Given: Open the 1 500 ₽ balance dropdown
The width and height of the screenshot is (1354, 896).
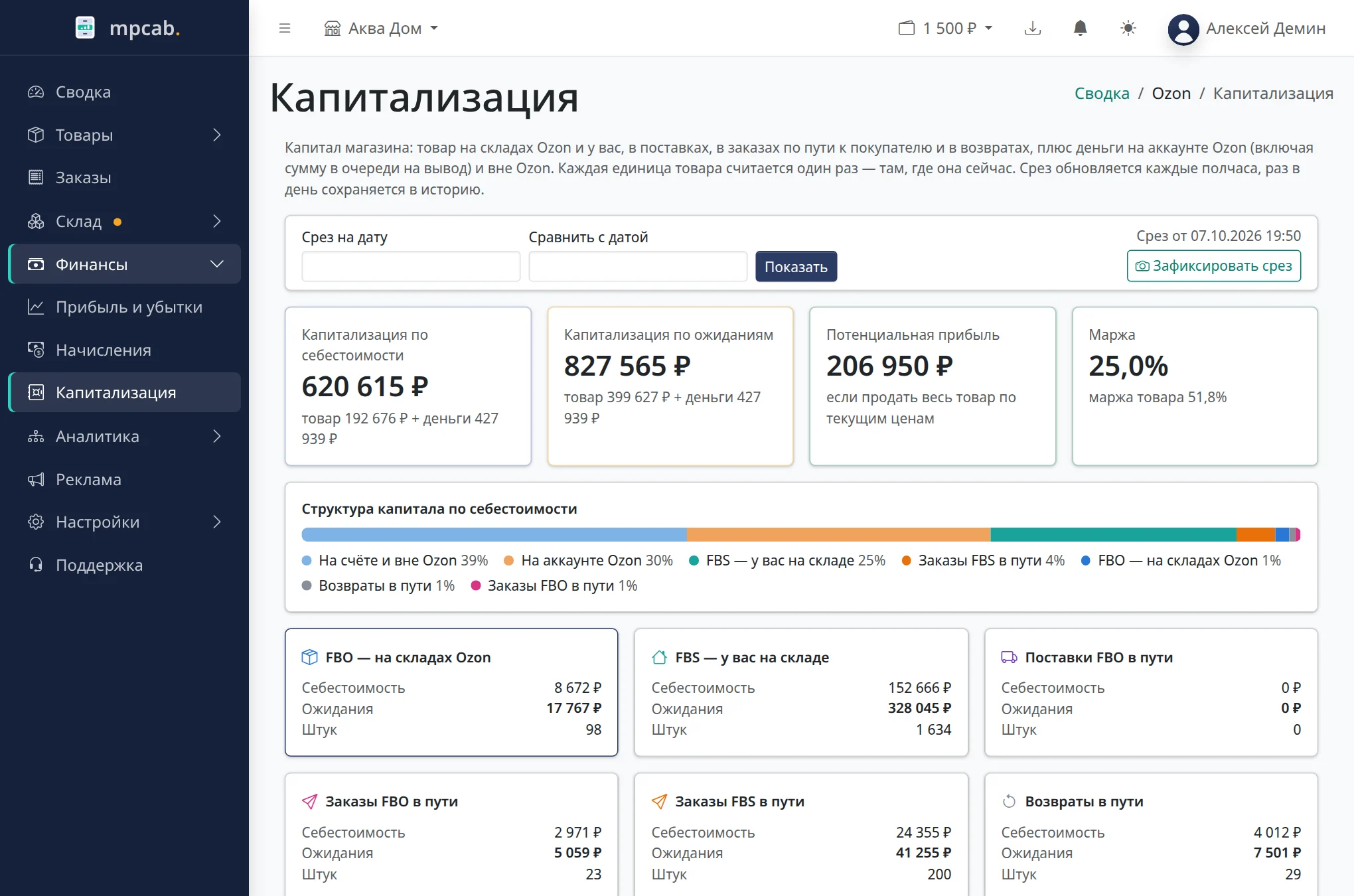Looking at the screenshot, I should pos(946,28).
